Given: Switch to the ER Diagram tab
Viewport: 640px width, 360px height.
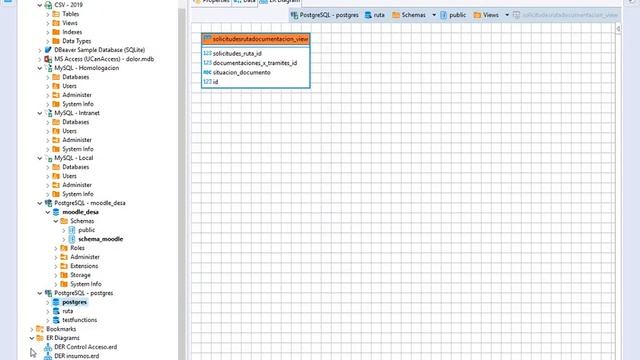Looking at the screenshot, I should click(280, 2).
